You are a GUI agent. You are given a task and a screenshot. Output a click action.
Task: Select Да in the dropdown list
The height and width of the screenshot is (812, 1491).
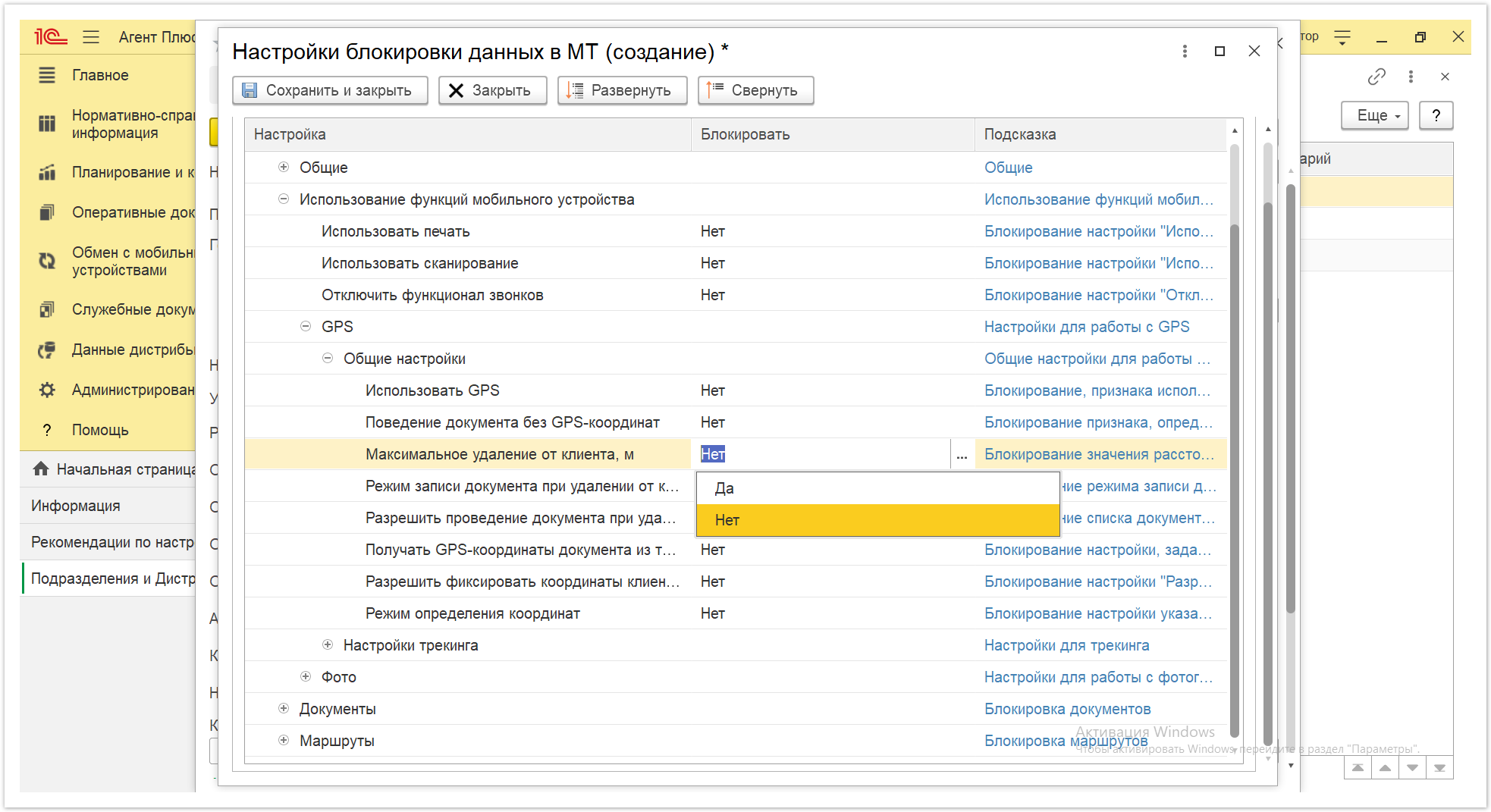pos(877,488)
